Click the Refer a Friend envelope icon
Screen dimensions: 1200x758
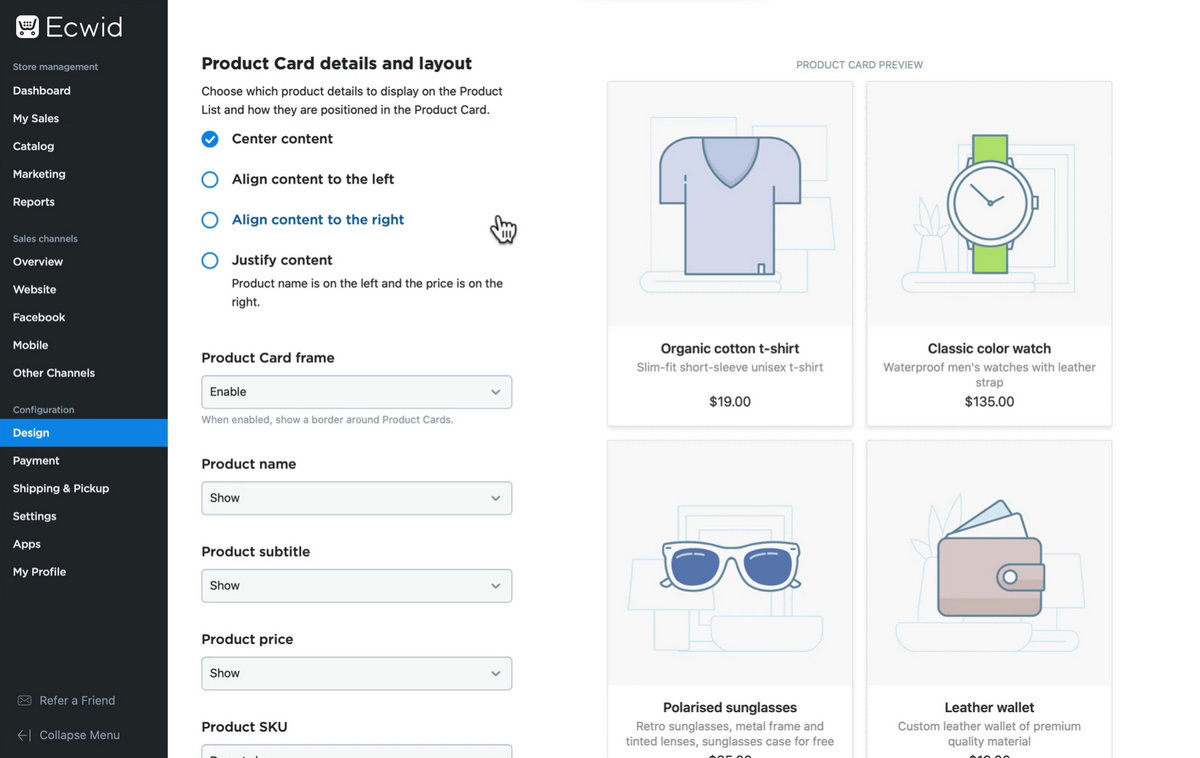25,701
